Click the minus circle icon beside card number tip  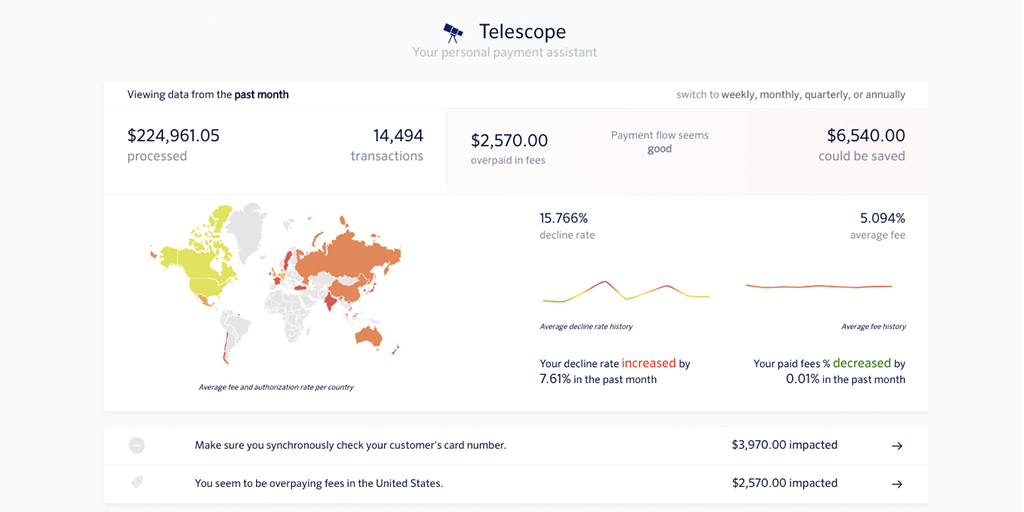tap(137, 445)
